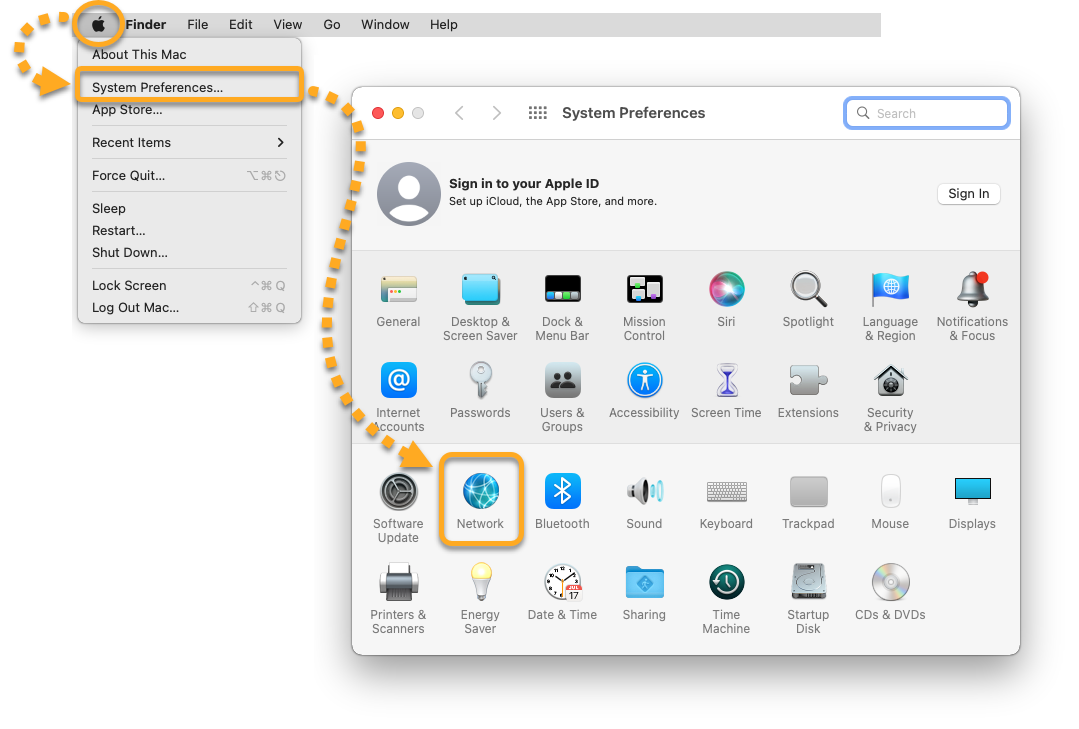Select Restart… menu item

[x=189, y=231]
